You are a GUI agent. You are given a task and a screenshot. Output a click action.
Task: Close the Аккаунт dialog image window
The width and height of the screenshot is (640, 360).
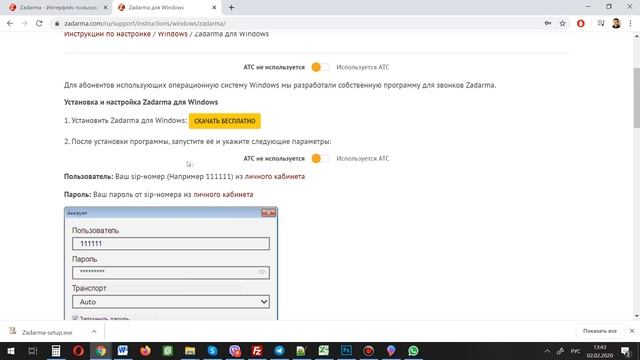(268, 212)
